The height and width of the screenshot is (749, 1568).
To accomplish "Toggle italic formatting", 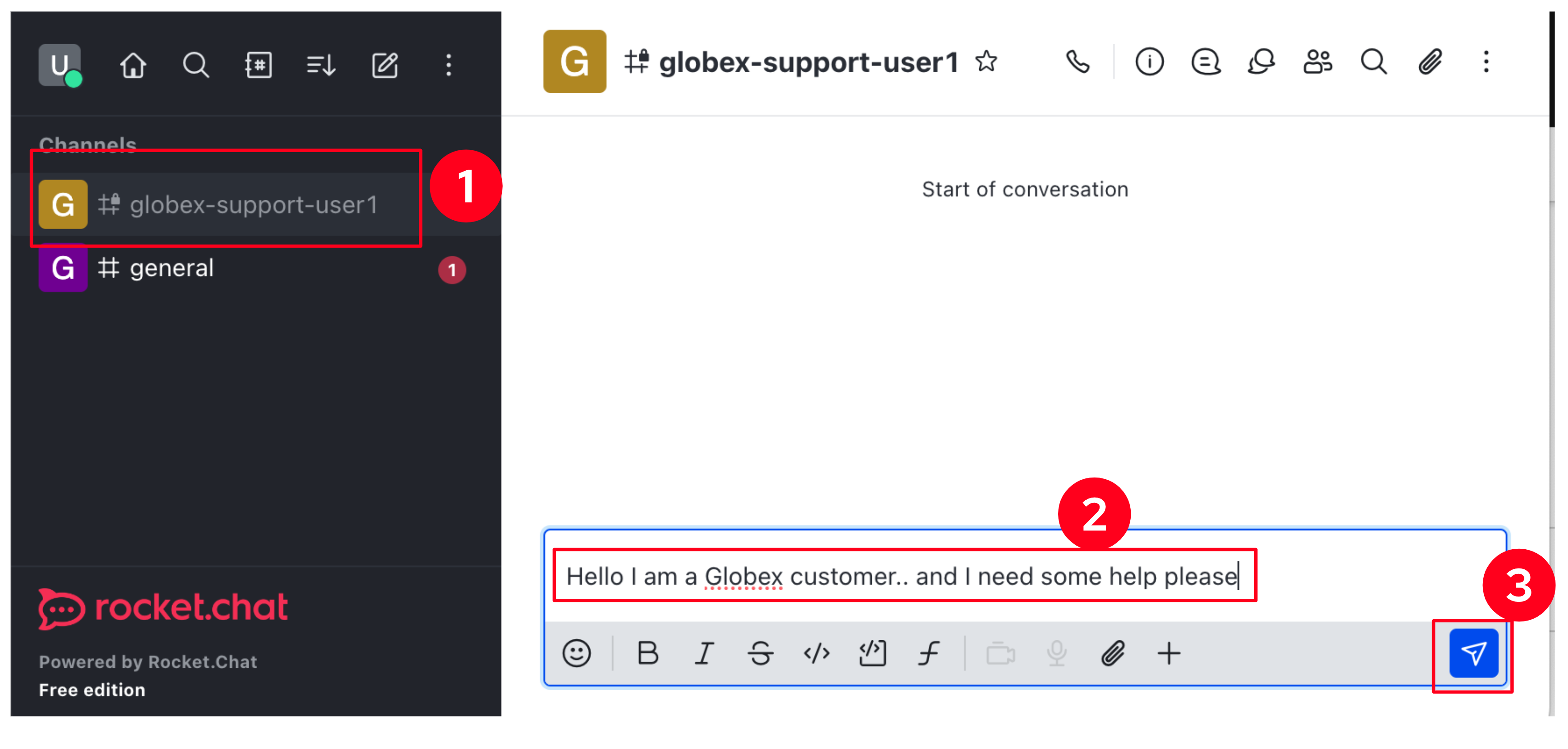I will [704, 654].
